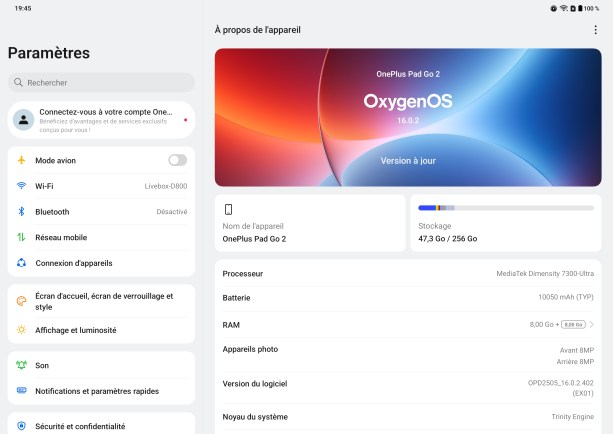
Task: Click the Noyau du système row
Action: 408,417
